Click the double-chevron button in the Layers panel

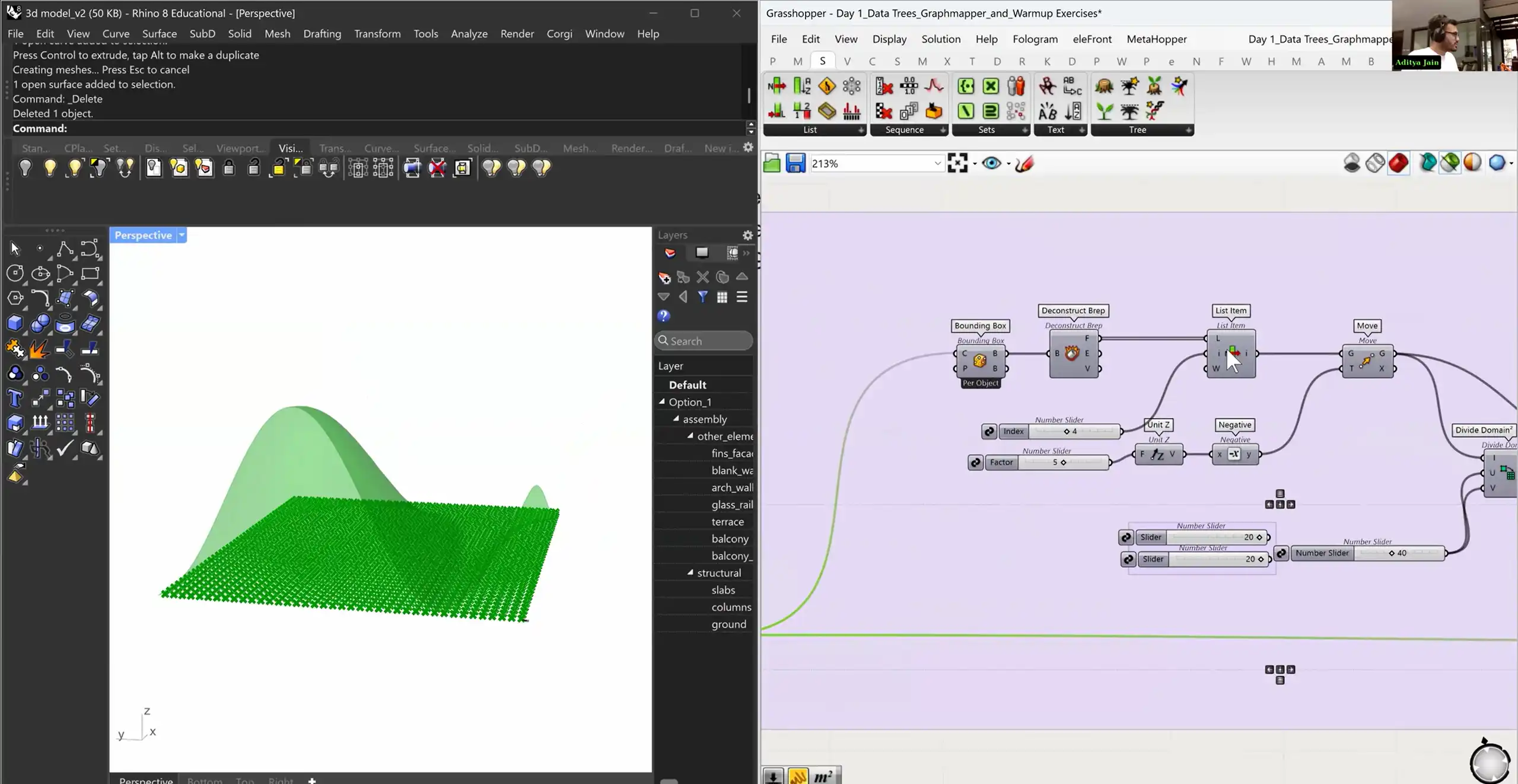point(746,253)
